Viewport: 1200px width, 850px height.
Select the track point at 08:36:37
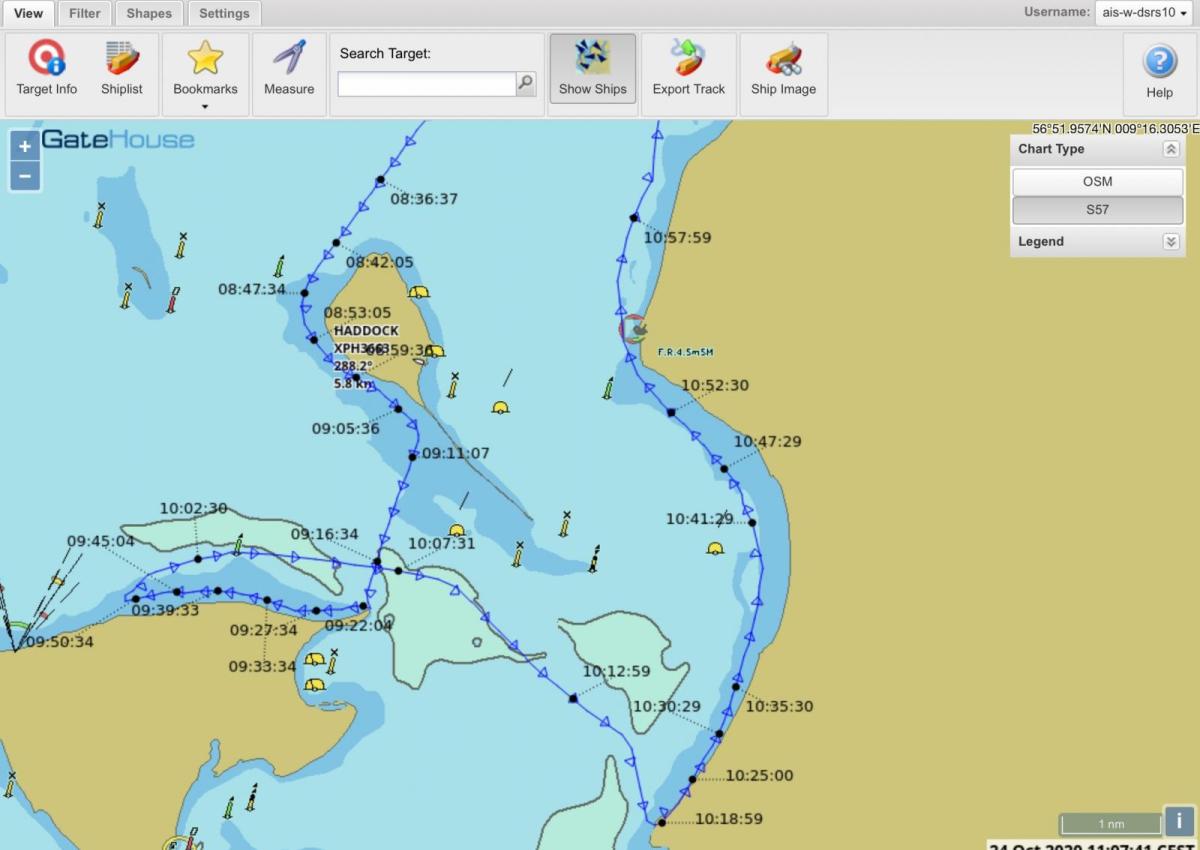pyautogui.click(x=380, y=180)
